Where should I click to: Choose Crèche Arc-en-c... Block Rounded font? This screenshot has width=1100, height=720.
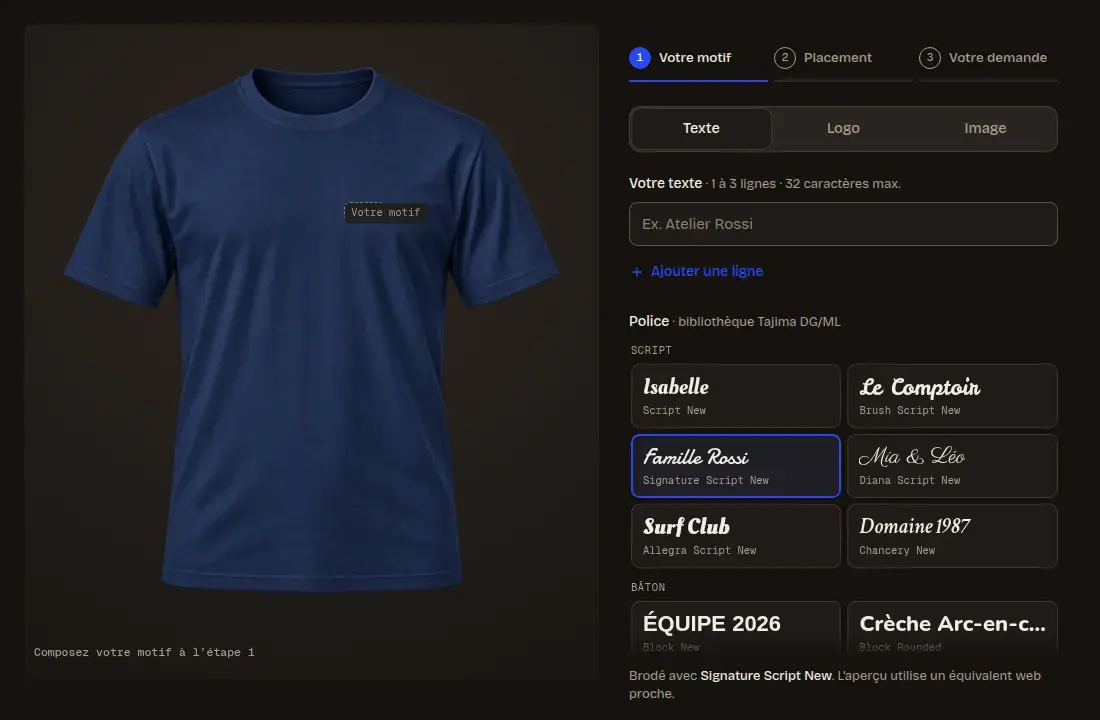(x=952, y=629)
